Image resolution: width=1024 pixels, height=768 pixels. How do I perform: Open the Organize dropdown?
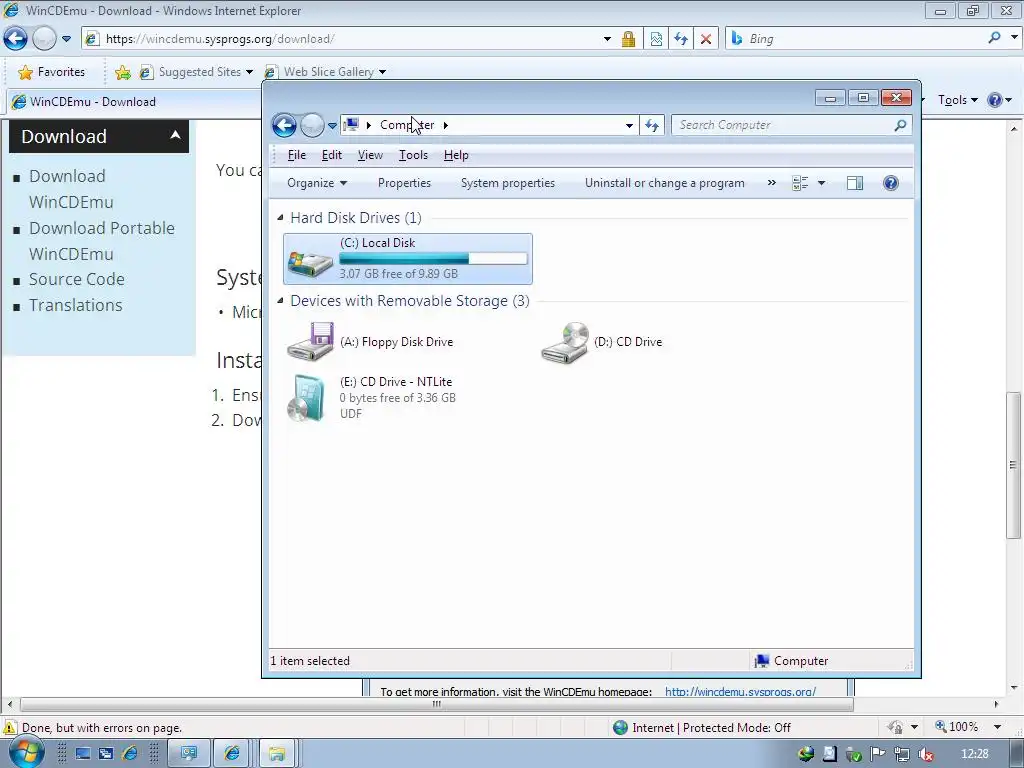click(x=317, y=183)
